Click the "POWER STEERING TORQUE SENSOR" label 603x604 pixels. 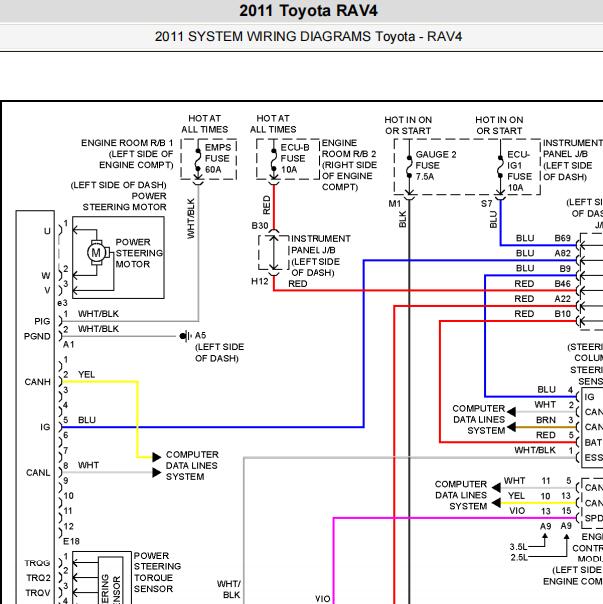click(x=157, y=572)
